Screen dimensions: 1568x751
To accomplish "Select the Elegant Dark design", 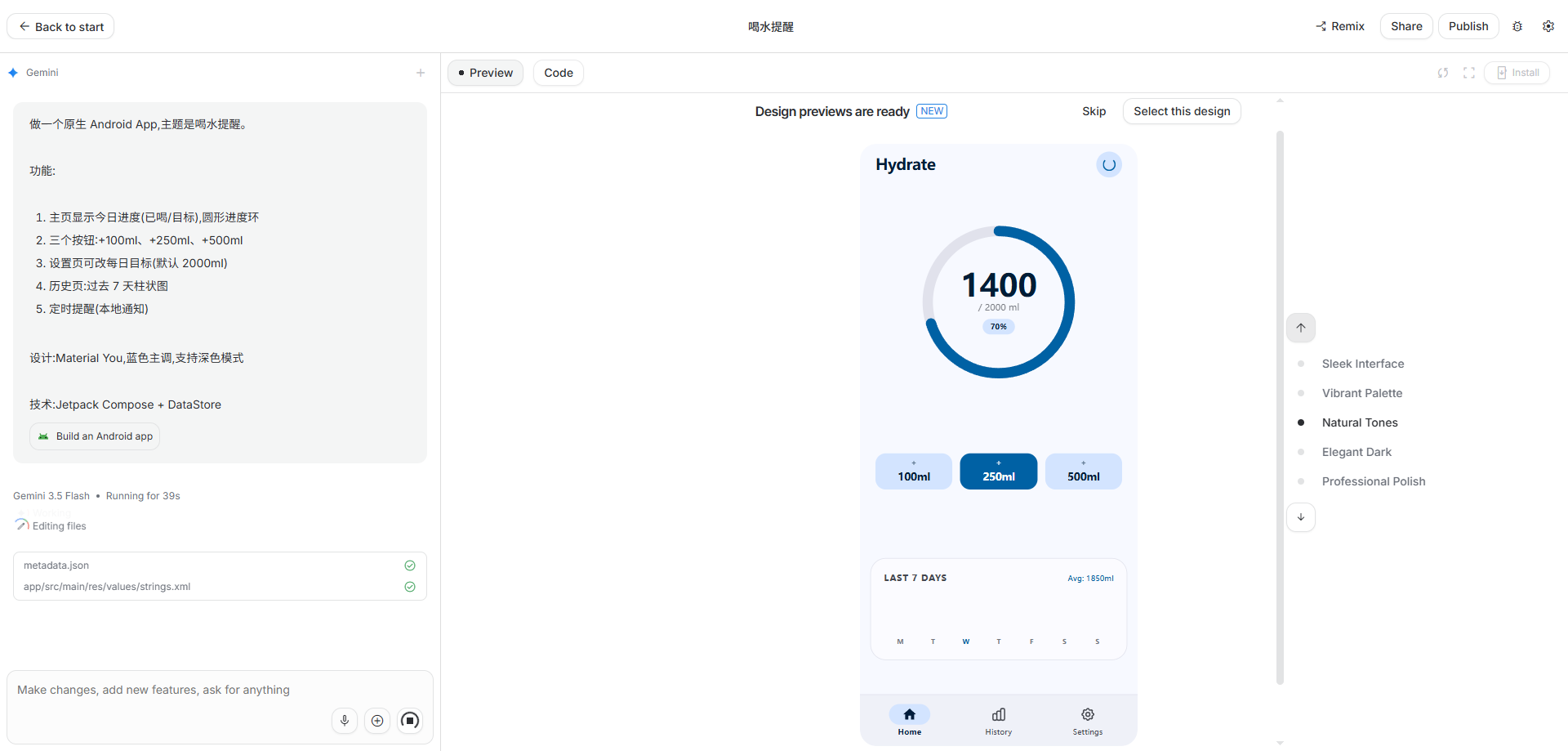I will [x=1356, y=452].
